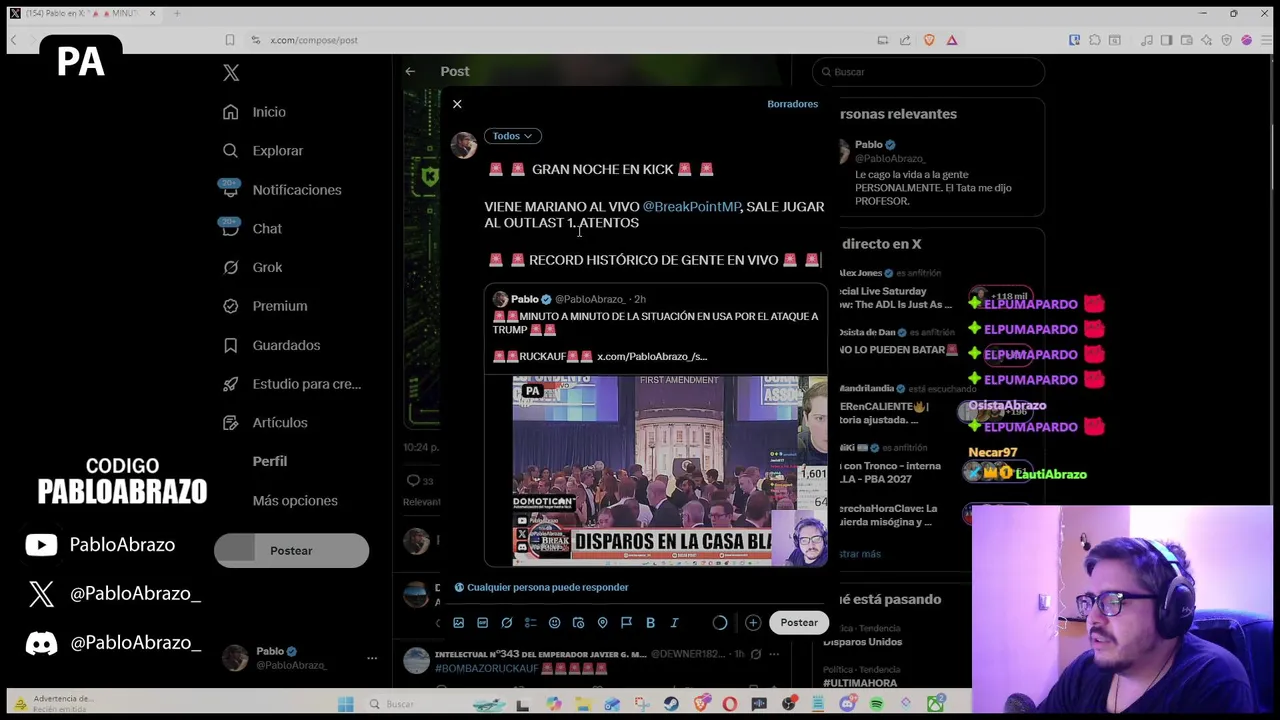Click the sidebar Postear button
This screenshot has height=720, width=1280.
pyautogui.click(x=291, y=551)
